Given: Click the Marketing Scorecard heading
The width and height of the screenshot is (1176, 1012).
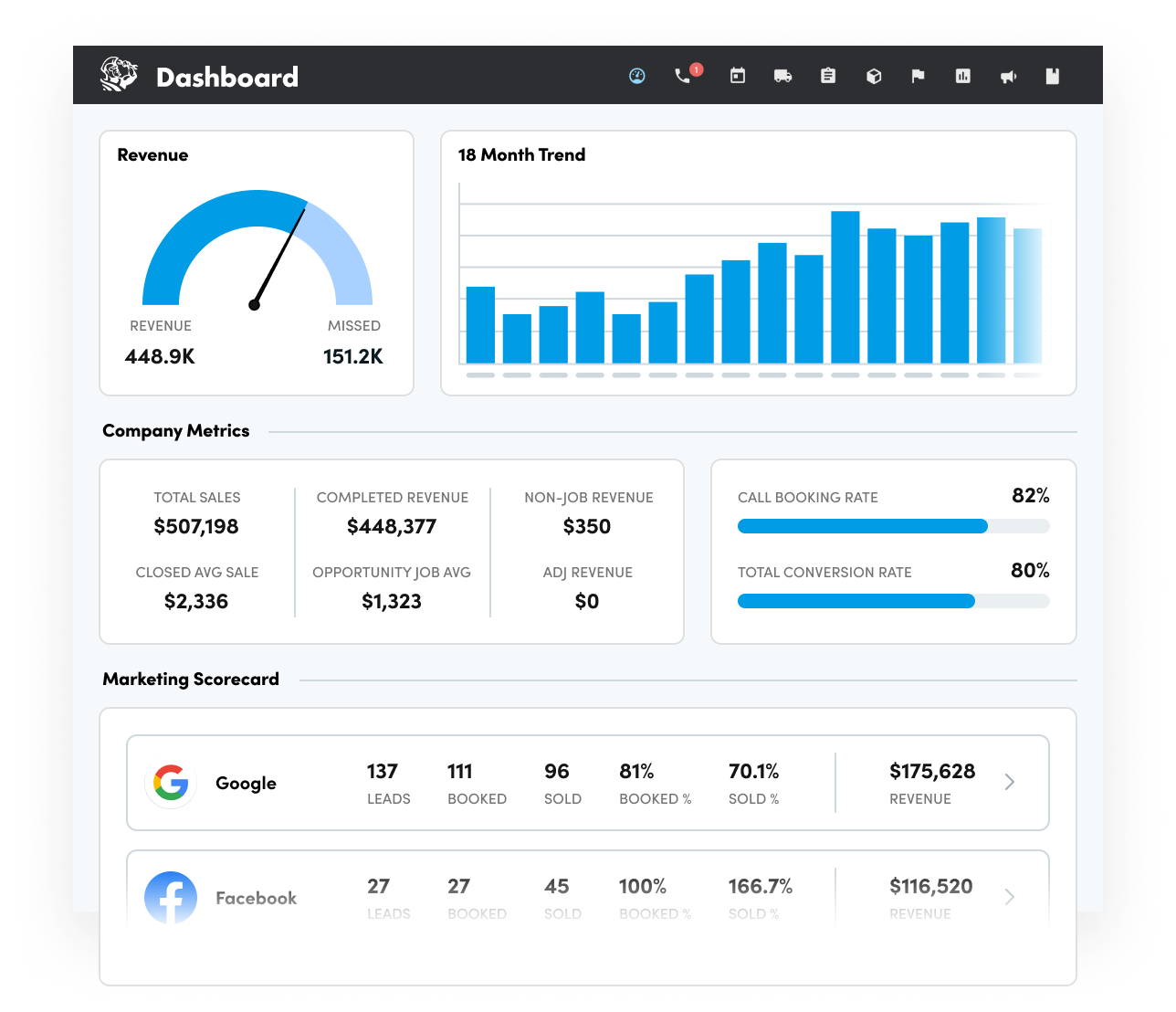Looking at the screenshot, I should (191, 680).
